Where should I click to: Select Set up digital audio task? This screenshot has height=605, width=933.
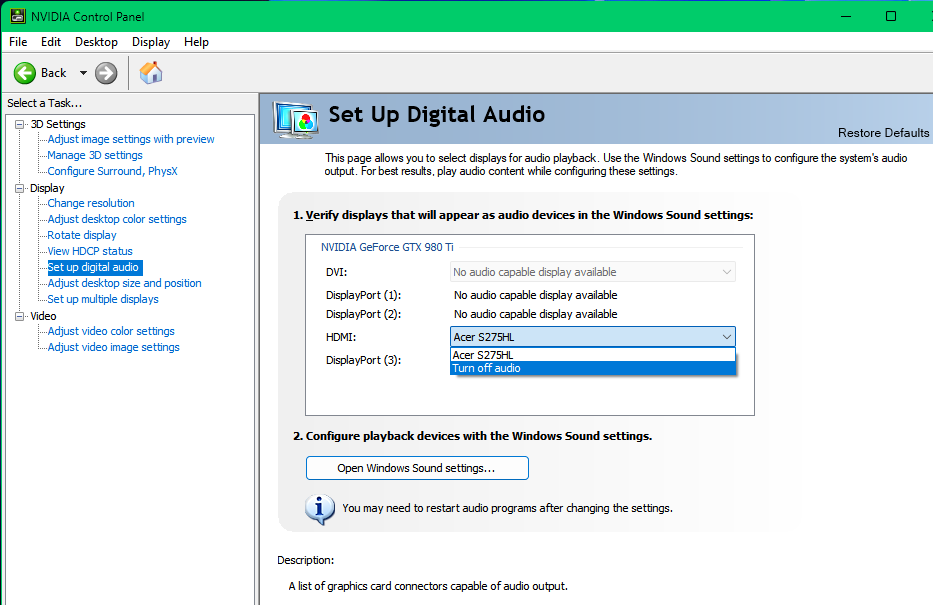coord(93,268)
